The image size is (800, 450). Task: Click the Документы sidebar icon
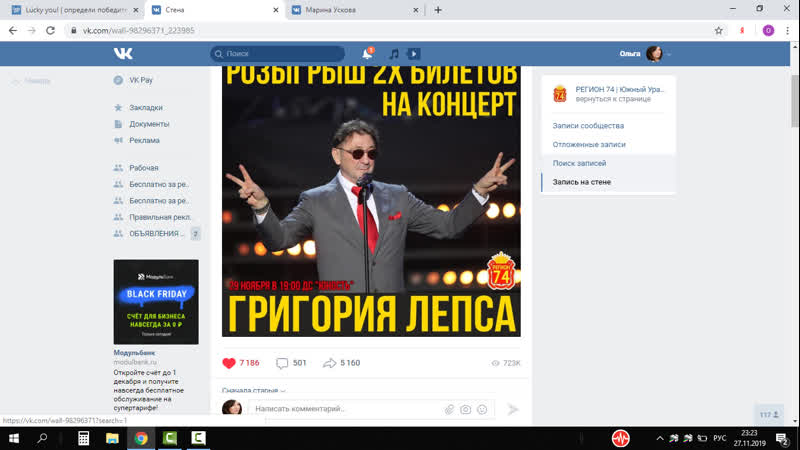tap(118, 124)
